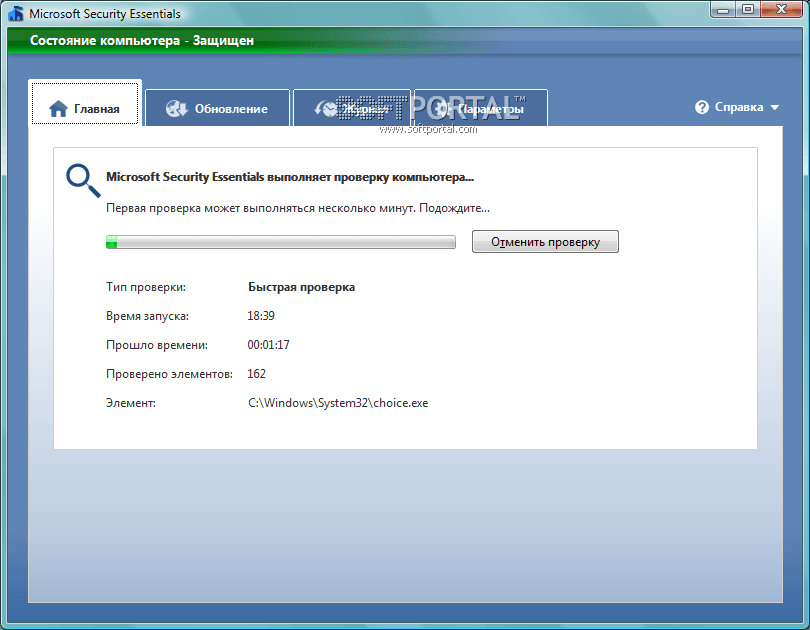The image size is (810, 630).
Task: Close the Security Essentials window
Action: [781, 10]
